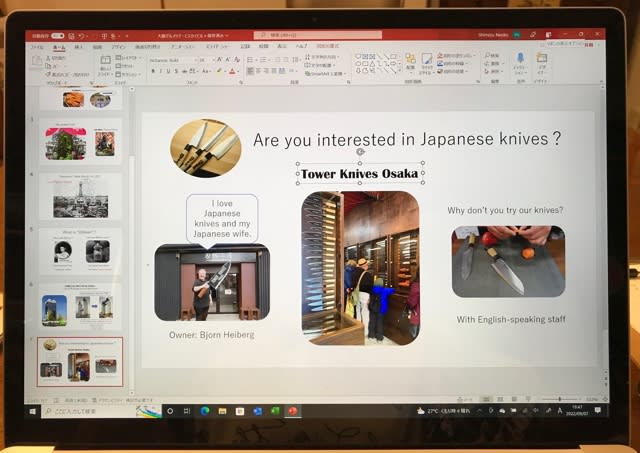
Task: Click the Numbering list icon
Action: click(x=264, y=60)
